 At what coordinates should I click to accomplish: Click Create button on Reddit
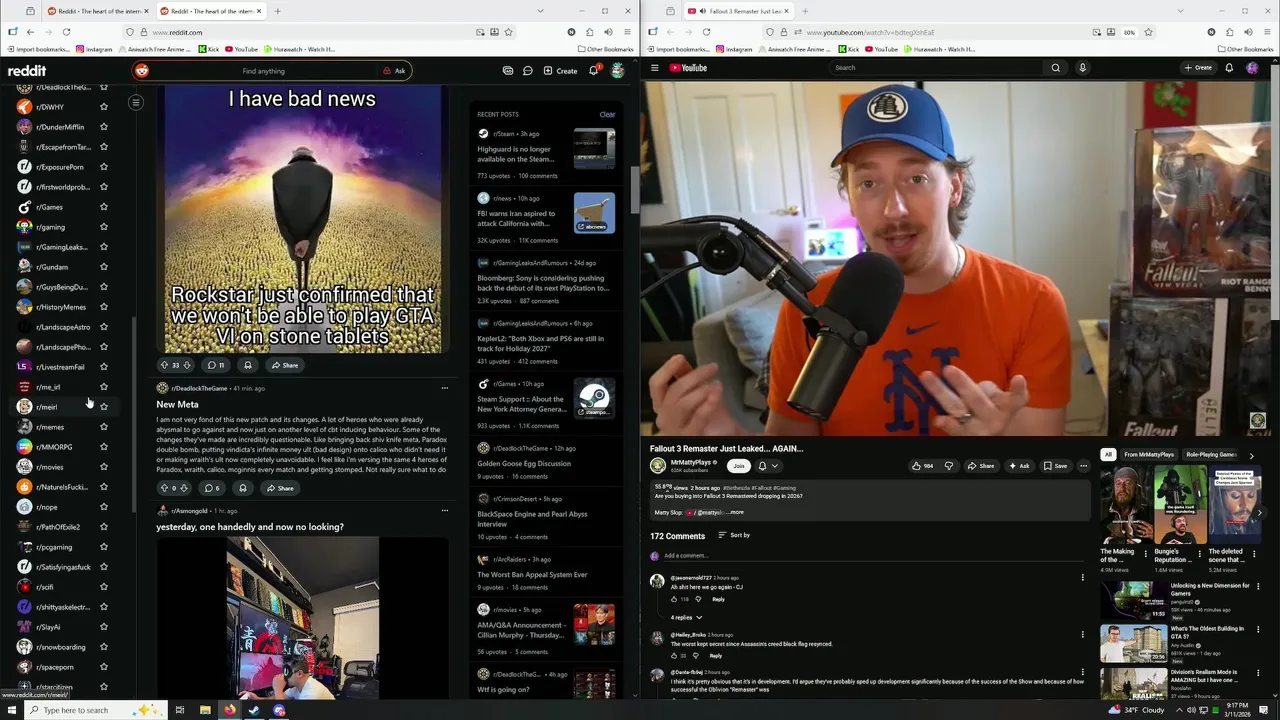[x=560, y=71]
